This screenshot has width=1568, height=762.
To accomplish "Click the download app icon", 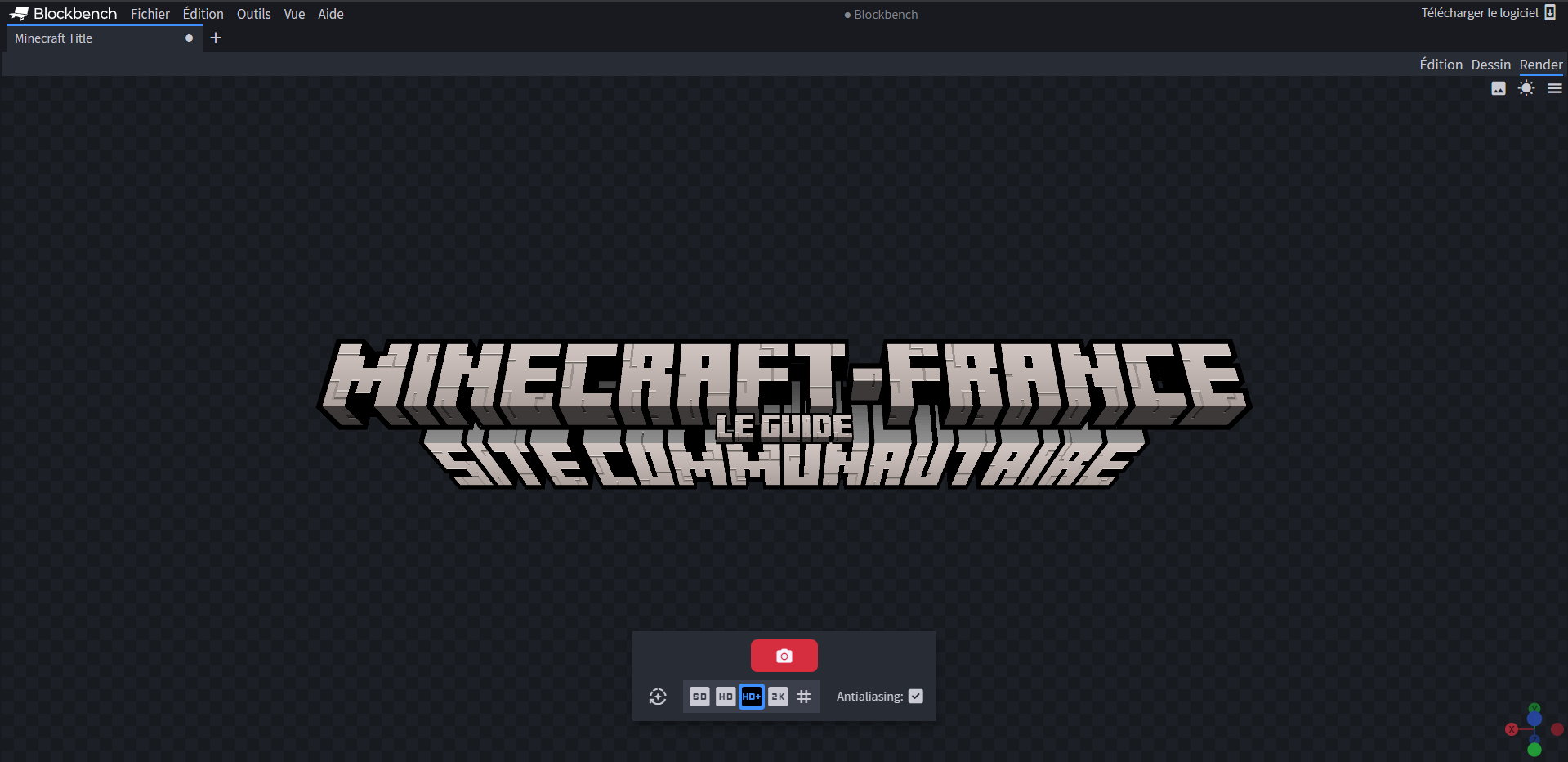I will coord(1550,13).
